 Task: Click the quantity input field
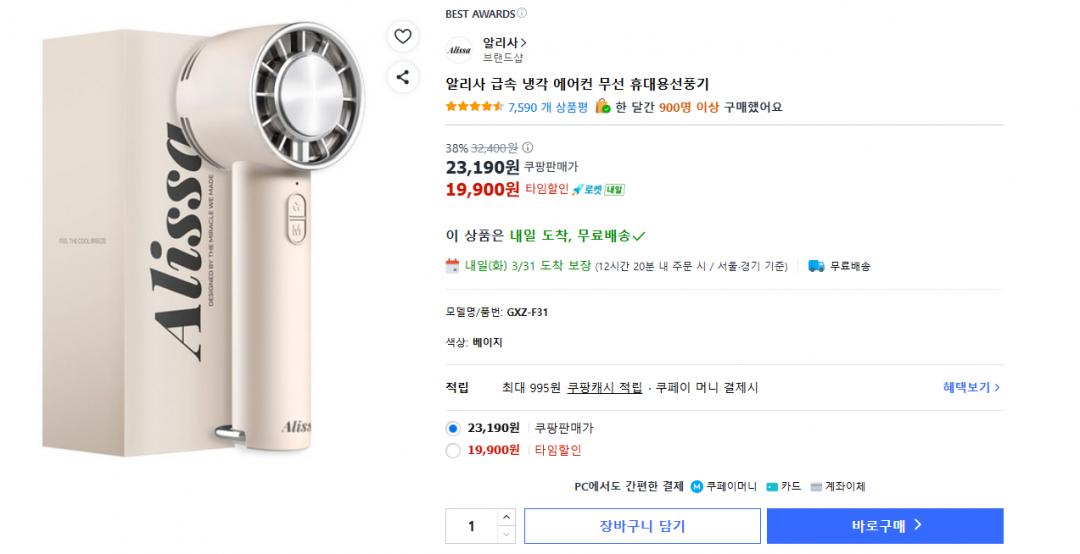coord(470,526)
